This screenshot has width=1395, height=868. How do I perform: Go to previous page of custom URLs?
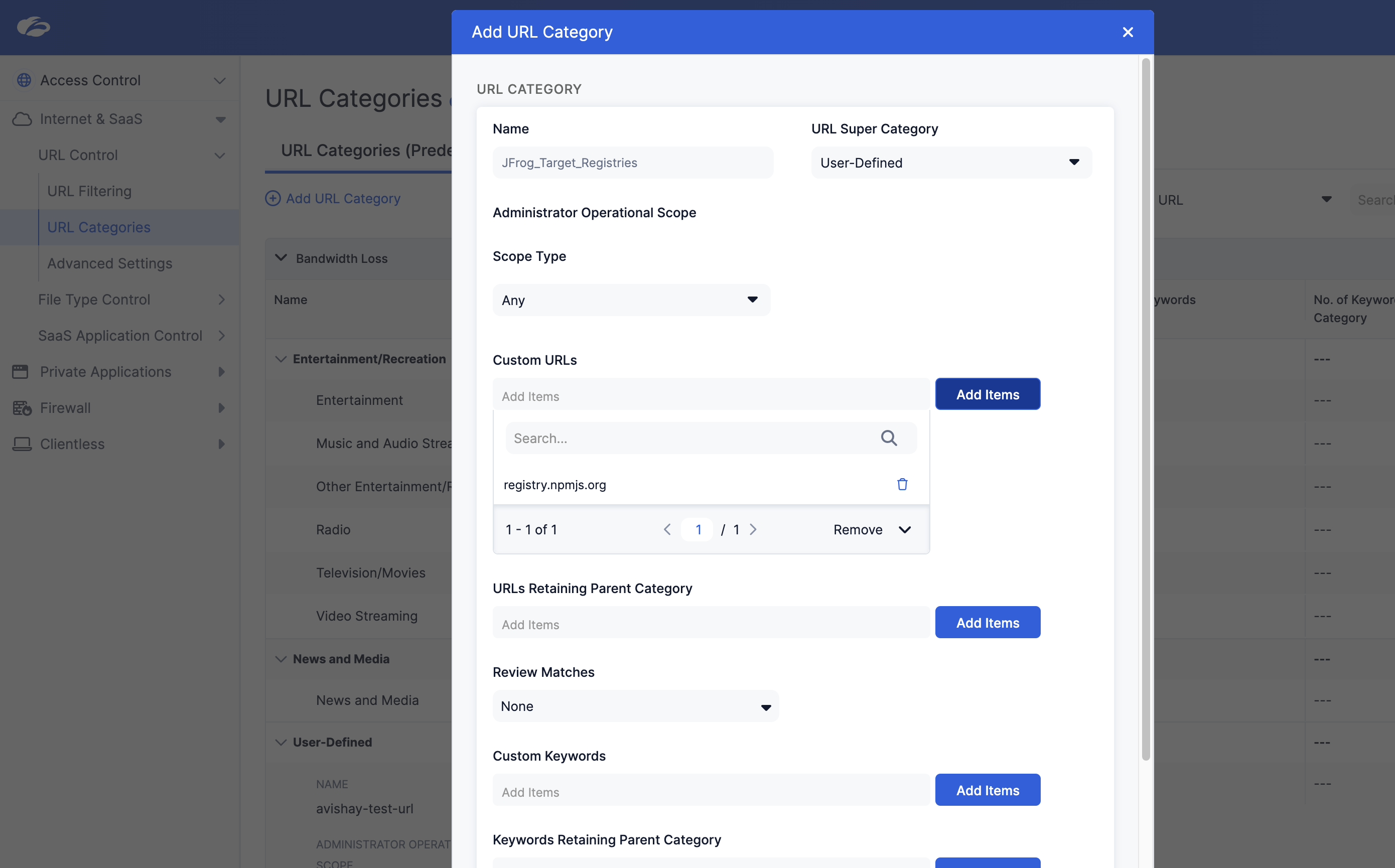667,530
